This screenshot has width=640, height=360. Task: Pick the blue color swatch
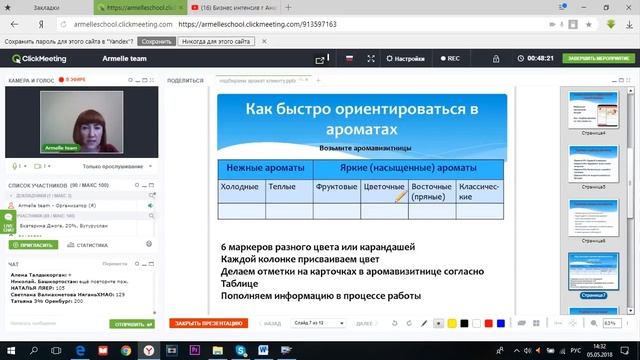(501, 323)
